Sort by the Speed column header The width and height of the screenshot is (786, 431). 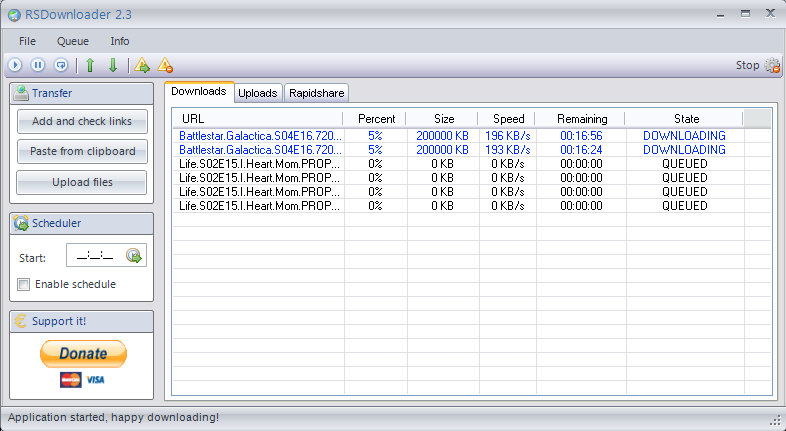point(508,119)
